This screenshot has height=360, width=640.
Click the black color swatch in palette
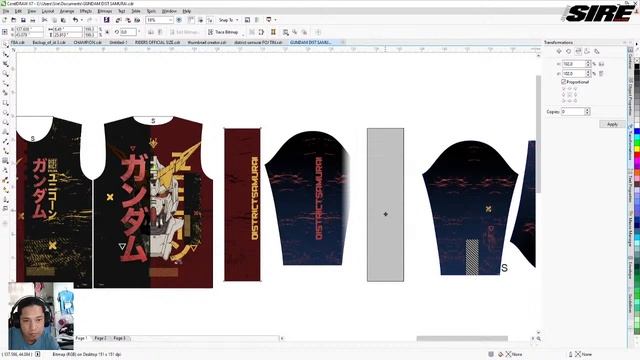[637, 67]
